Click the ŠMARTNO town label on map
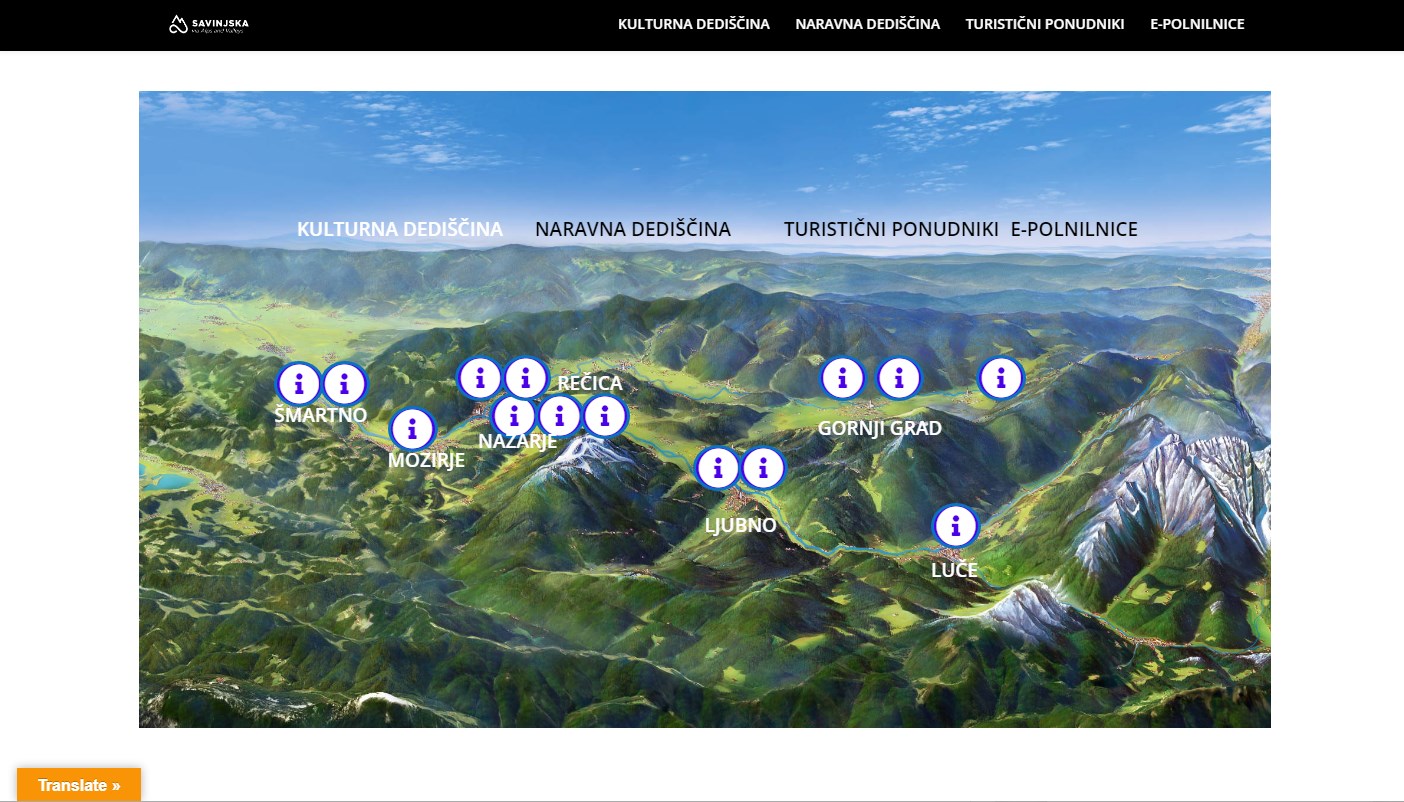 pyautogui.click(x=321, y=415)
